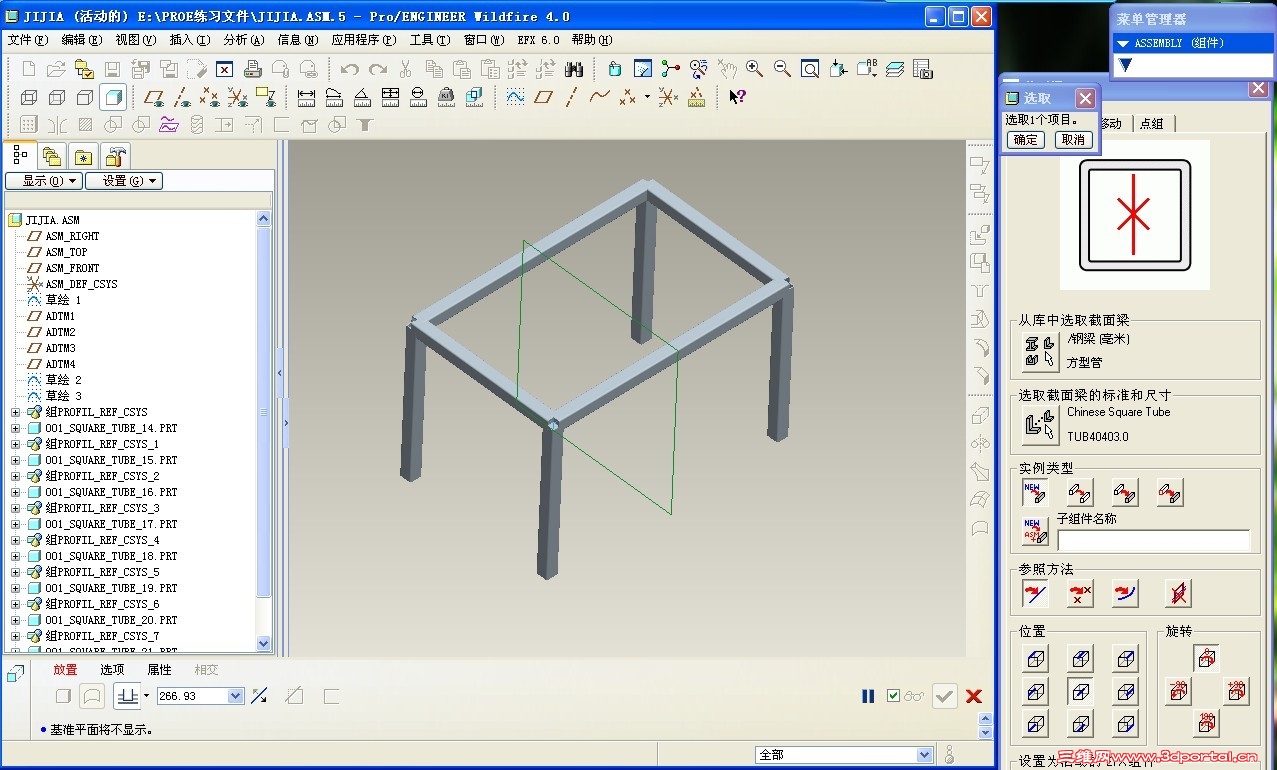1277x770 pixels.
Task: Toggle datum points display icon
Action: point(210,97)
